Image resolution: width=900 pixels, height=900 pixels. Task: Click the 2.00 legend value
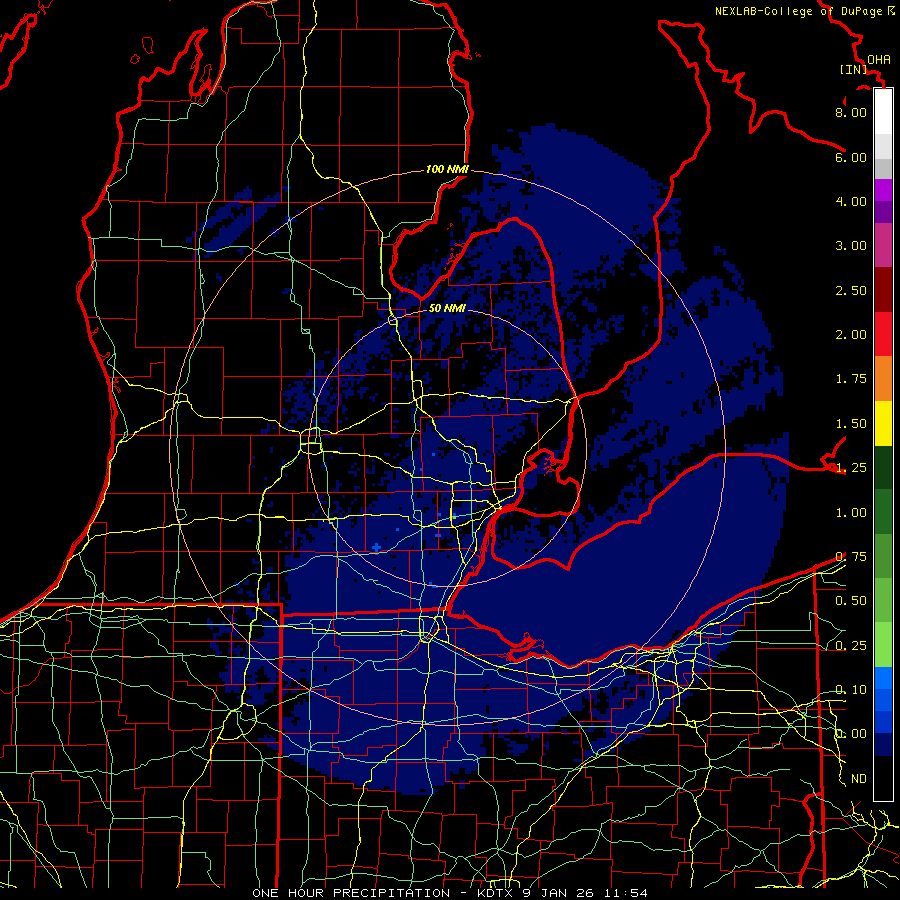pyautogui.click(x=851, y=335)
